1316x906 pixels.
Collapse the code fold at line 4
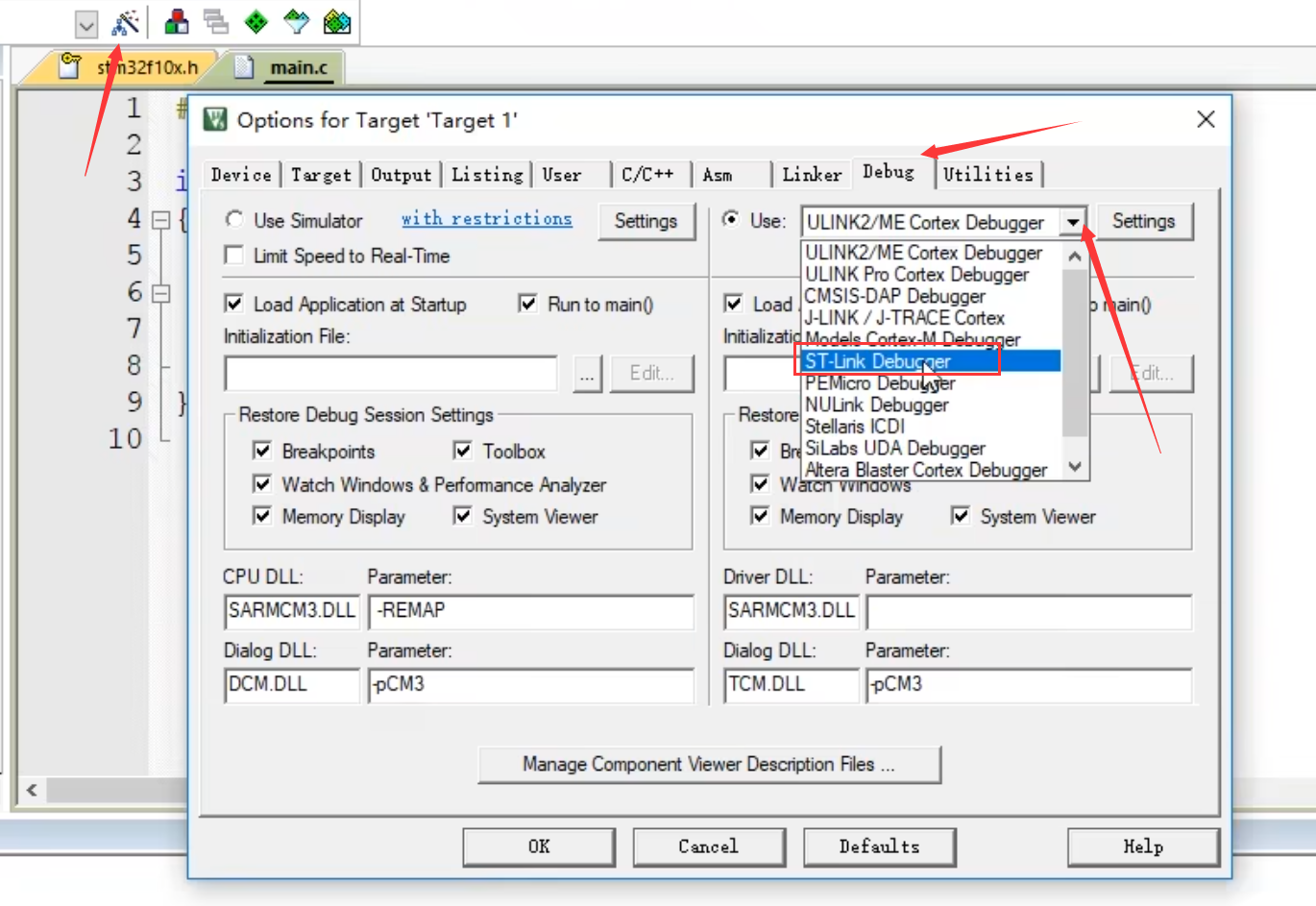[x=161, y=220]
